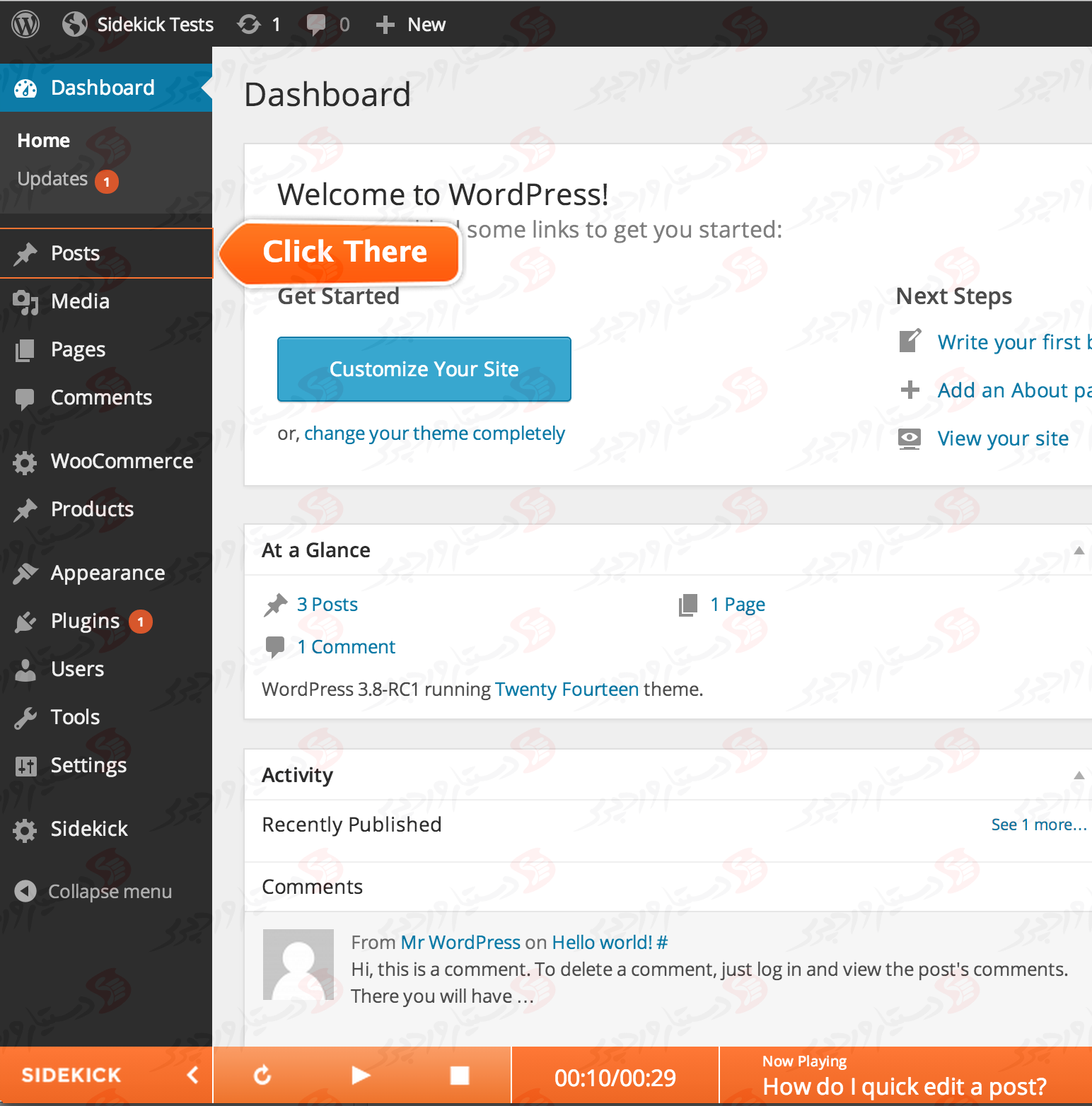The width and height of the screenshot is (1092, 1106).
Task: Toggle the Activity widget arrow
Action: click(x=1079, y=776)
